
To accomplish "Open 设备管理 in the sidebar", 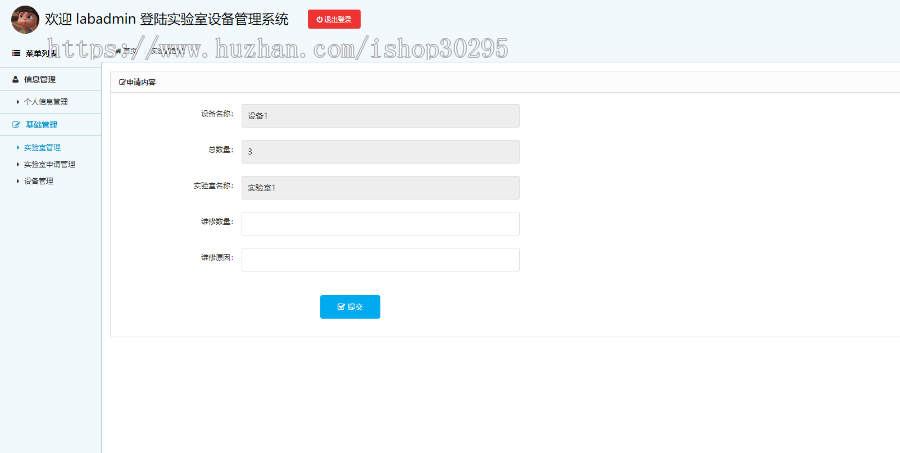I will coord(38,181).
